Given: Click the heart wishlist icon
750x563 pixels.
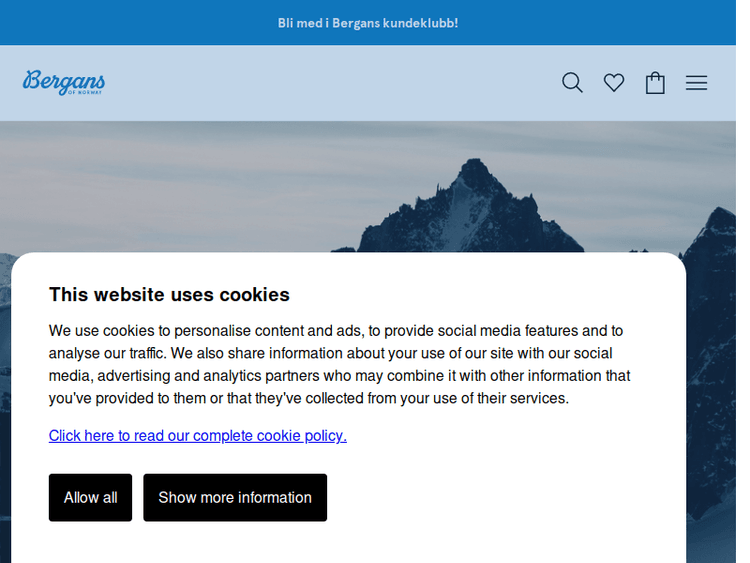Looking at the screenshot, I should 614,83.
